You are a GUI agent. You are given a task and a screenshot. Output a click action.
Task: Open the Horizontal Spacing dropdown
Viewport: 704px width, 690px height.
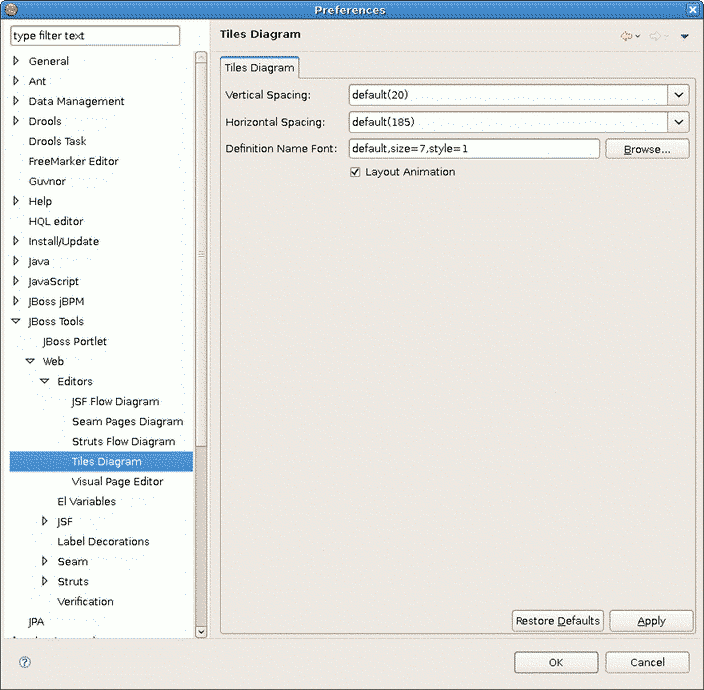point(679,122)
